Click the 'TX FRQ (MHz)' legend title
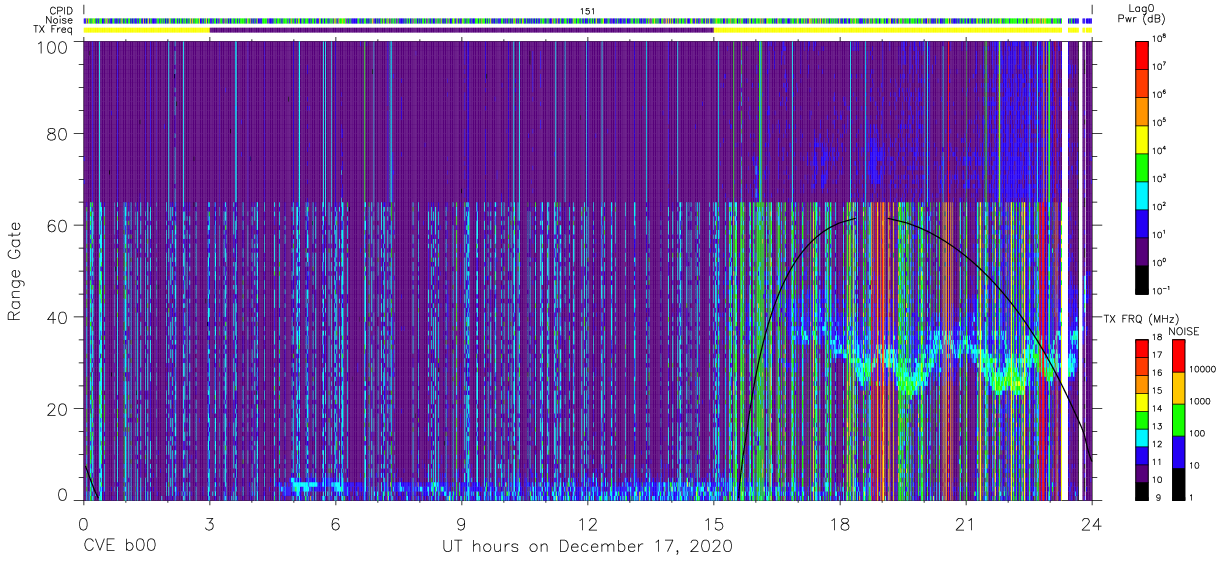Image resolution: width=1228 pixels, height=567 pixels. 1140,319
